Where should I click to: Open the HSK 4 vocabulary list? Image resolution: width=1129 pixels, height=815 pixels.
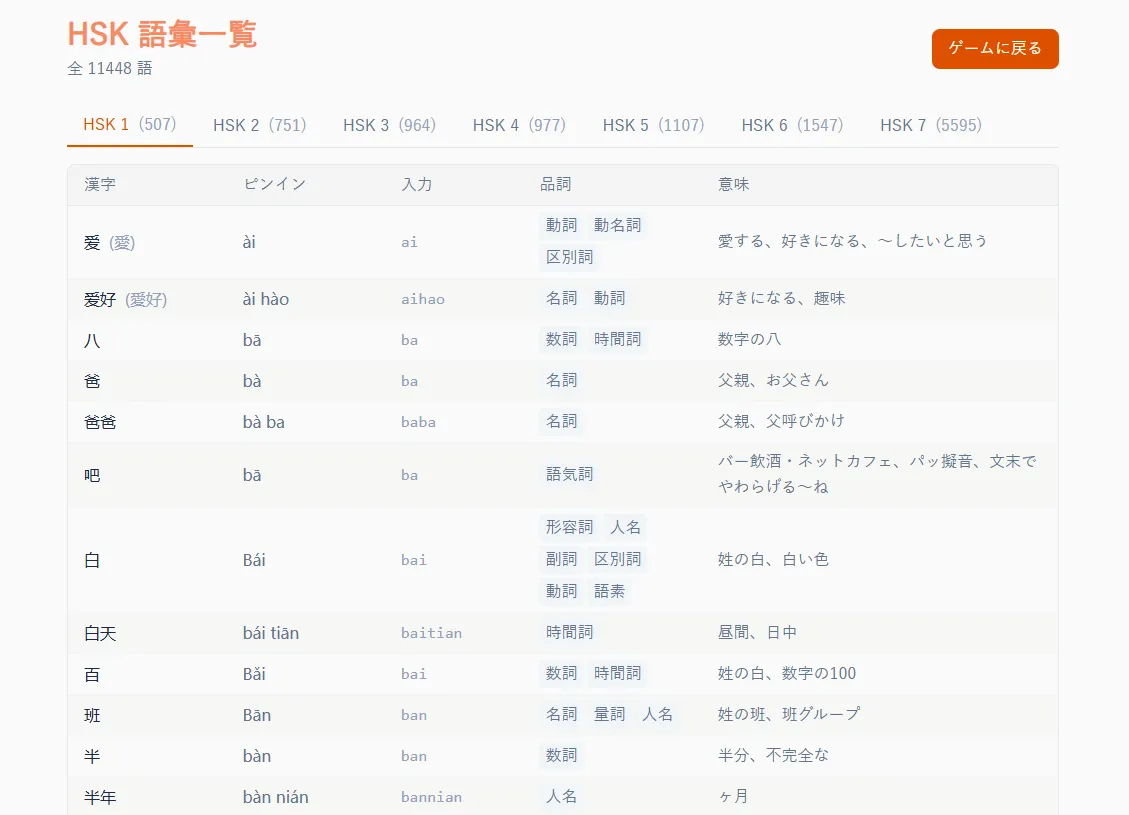pyautogui.click(x=519, y=125)
